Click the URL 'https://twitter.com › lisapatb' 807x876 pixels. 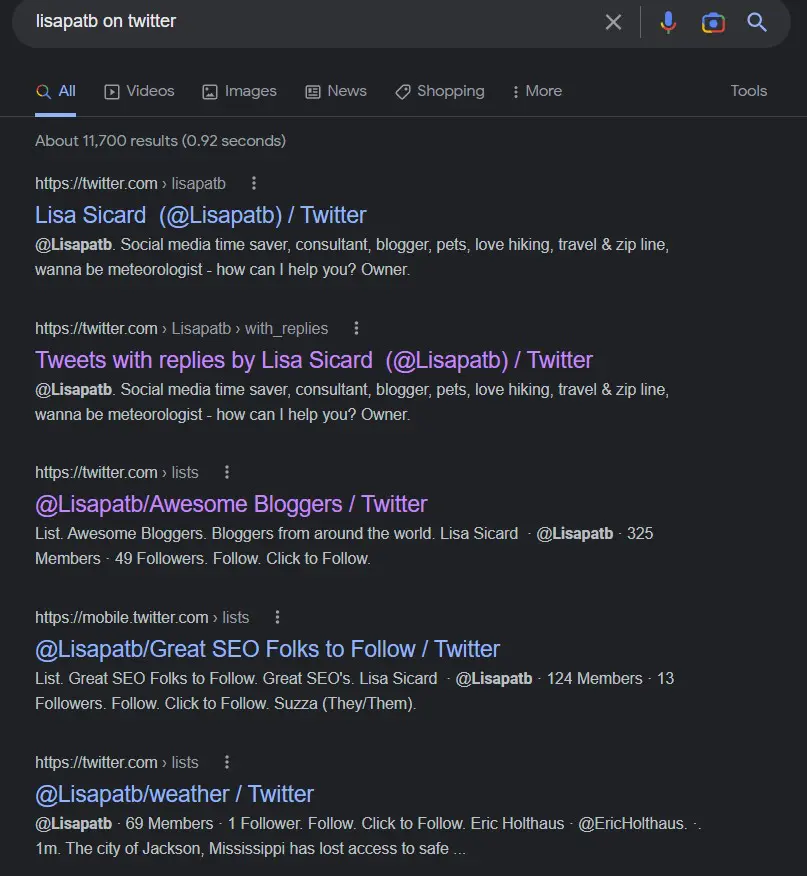point(130,184)
